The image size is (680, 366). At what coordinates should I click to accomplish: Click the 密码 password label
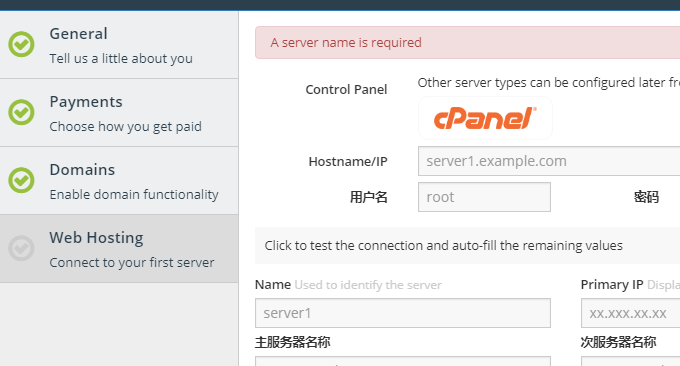tap(646, 197)
